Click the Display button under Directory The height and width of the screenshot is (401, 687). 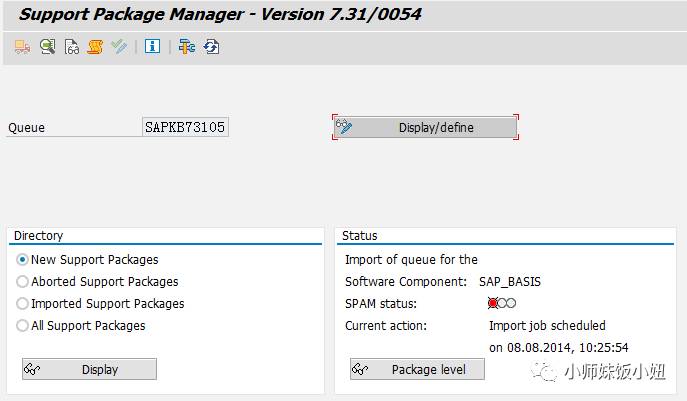(89, 369)
